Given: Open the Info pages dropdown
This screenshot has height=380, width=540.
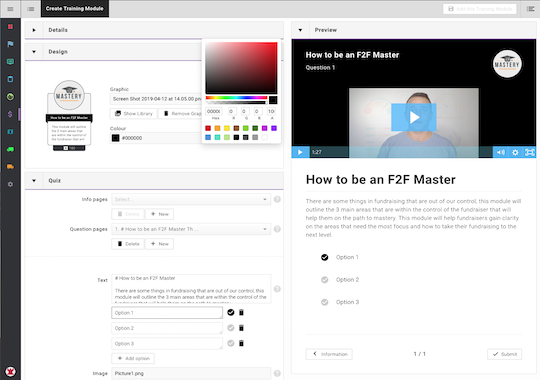Looking at the screenshot, I should [191, 199].
